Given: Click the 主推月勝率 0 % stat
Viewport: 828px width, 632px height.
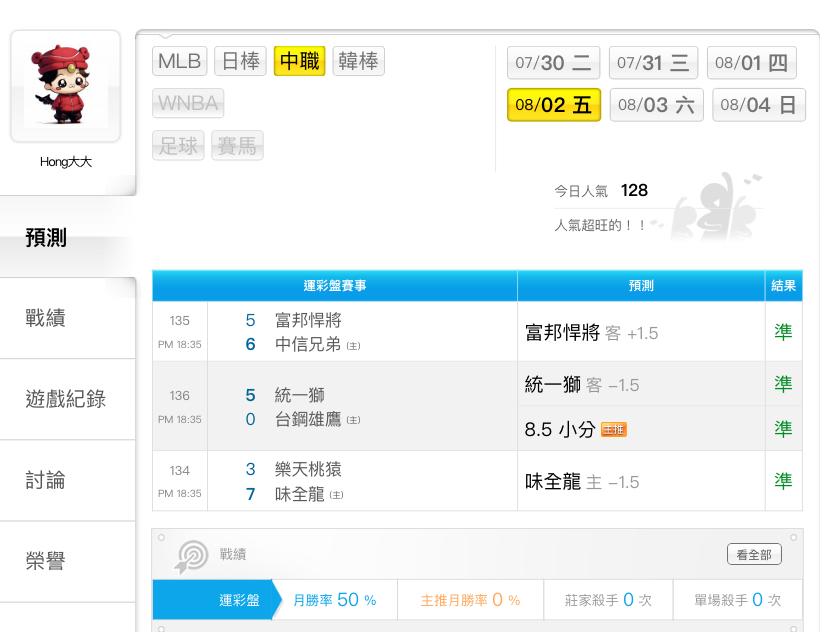Looking at the screenshot, I should (x=470, y=600).
